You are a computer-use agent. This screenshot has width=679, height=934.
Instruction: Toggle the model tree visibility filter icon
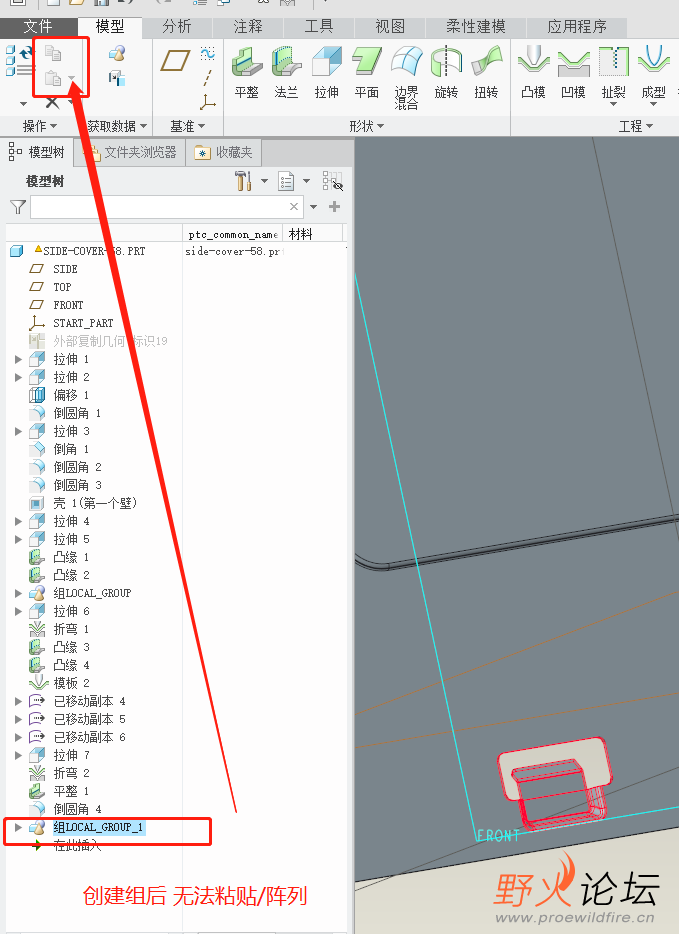coord(332,181)
